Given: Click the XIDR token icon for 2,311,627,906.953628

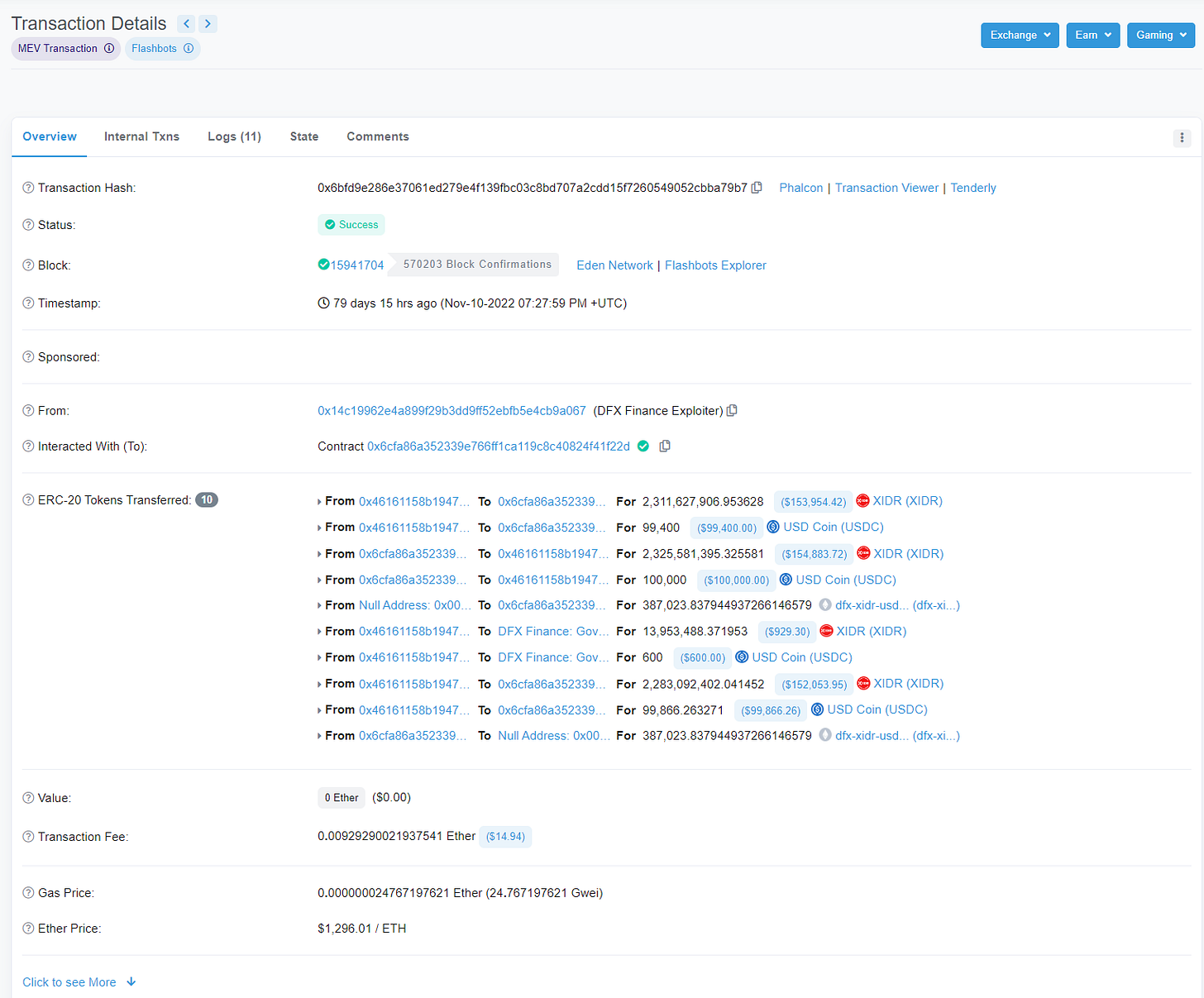Looking at the screenshot, I should [862, 501].
